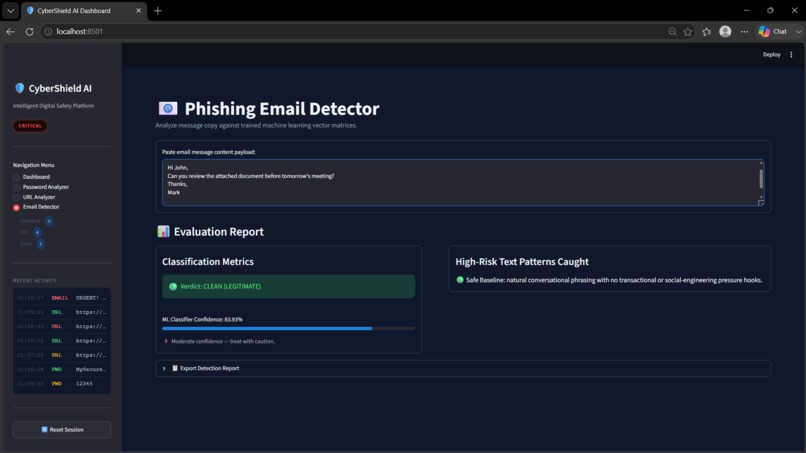Click the email text area scrollbar
Screen dimensions: 806x453
[761, 179]
